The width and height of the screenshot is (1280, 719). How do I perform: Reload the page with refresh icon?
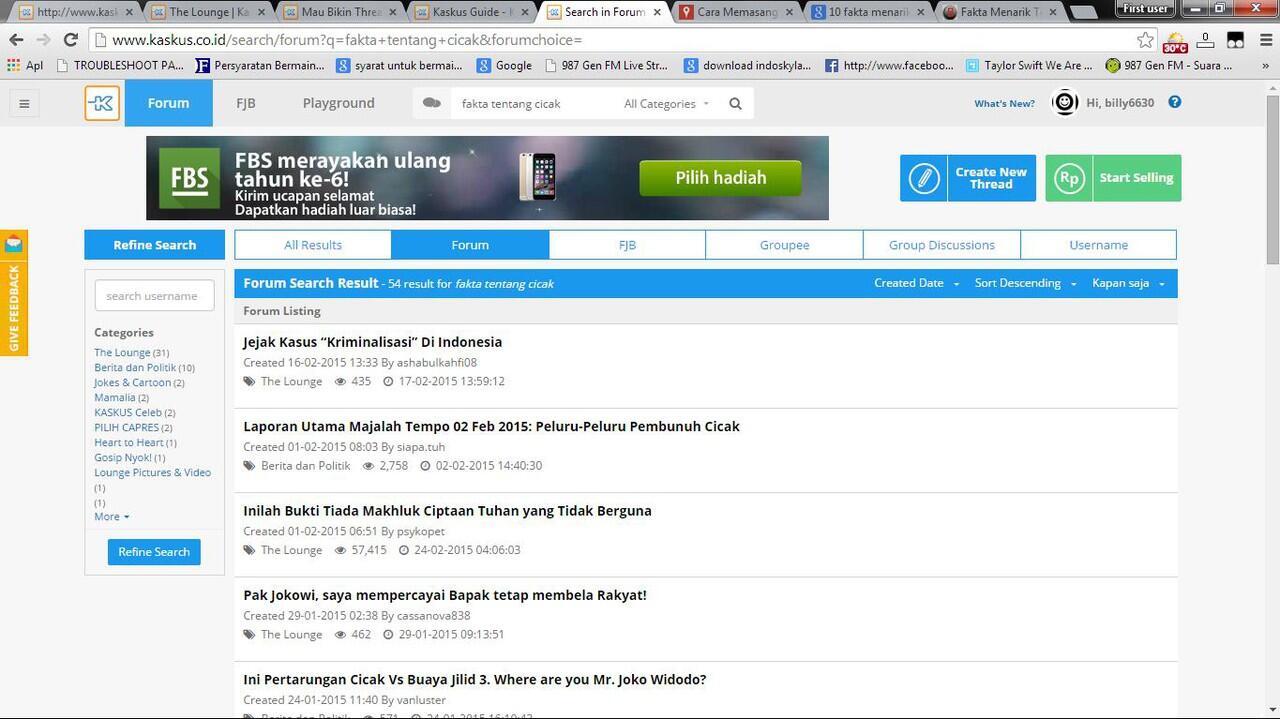pos(70,40)
